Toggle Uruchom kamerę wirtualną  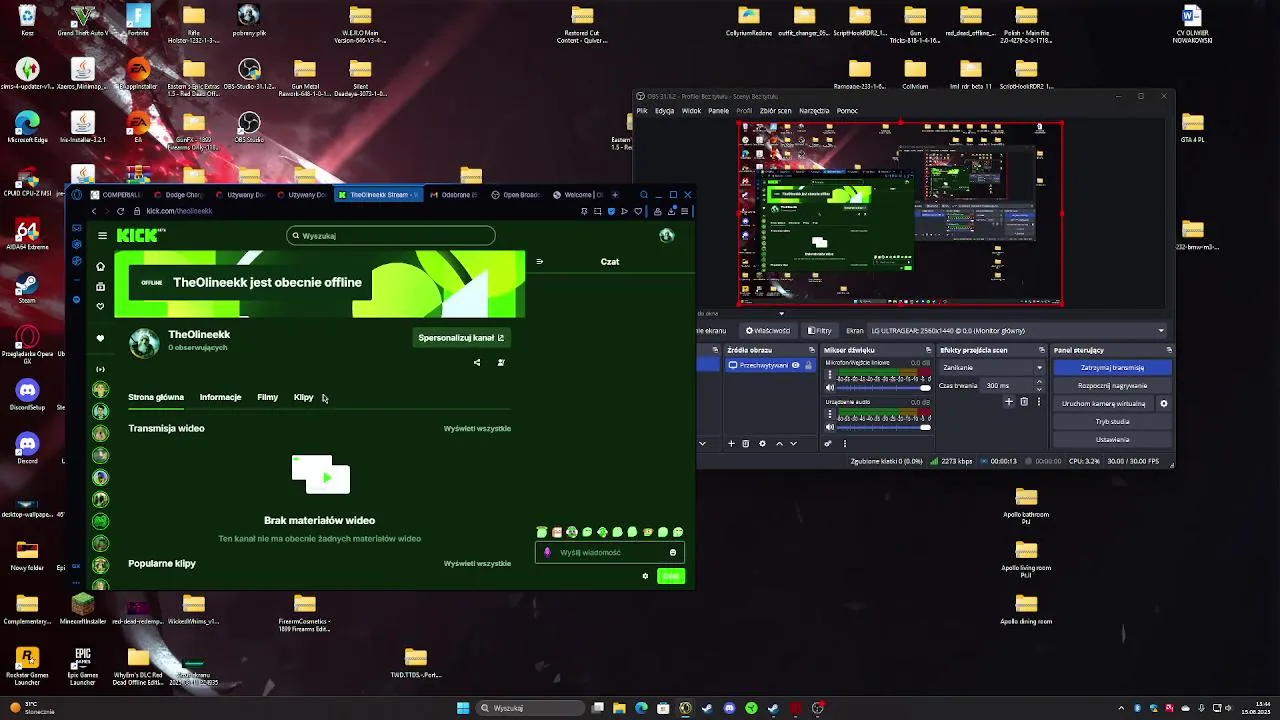point(1103,403)
